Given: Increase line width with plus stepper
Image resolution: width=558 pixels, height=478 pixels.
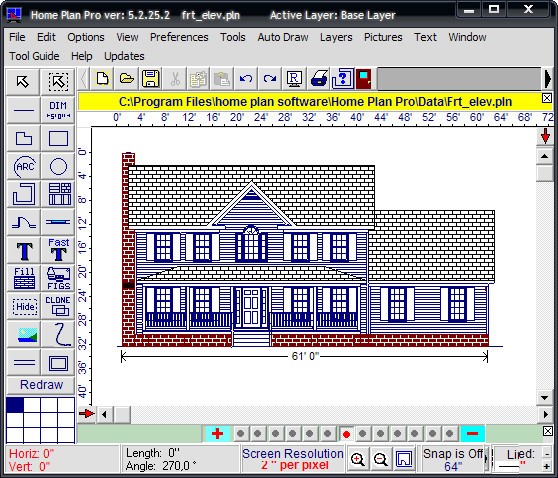Looking at the screenshot, I should [547, 466].
